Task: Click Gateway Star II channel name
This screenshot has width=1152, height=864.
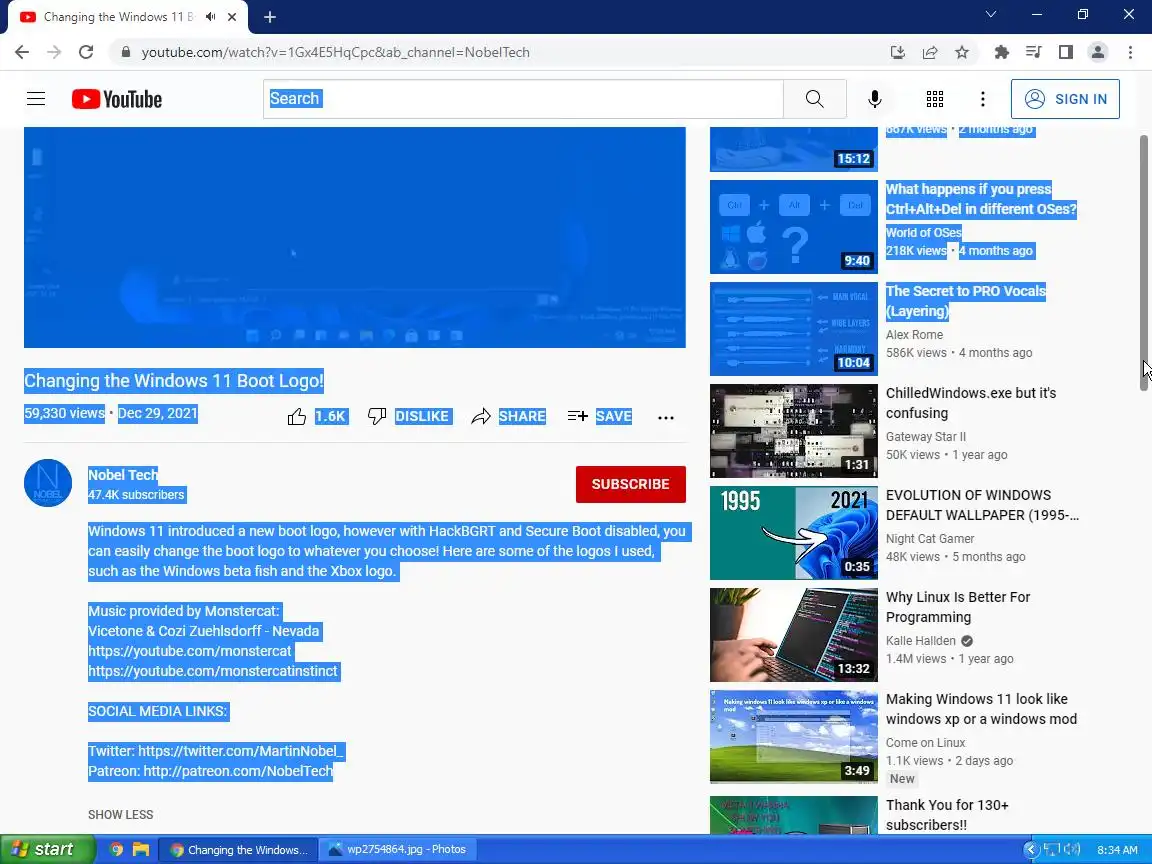Action: (926, 436)
